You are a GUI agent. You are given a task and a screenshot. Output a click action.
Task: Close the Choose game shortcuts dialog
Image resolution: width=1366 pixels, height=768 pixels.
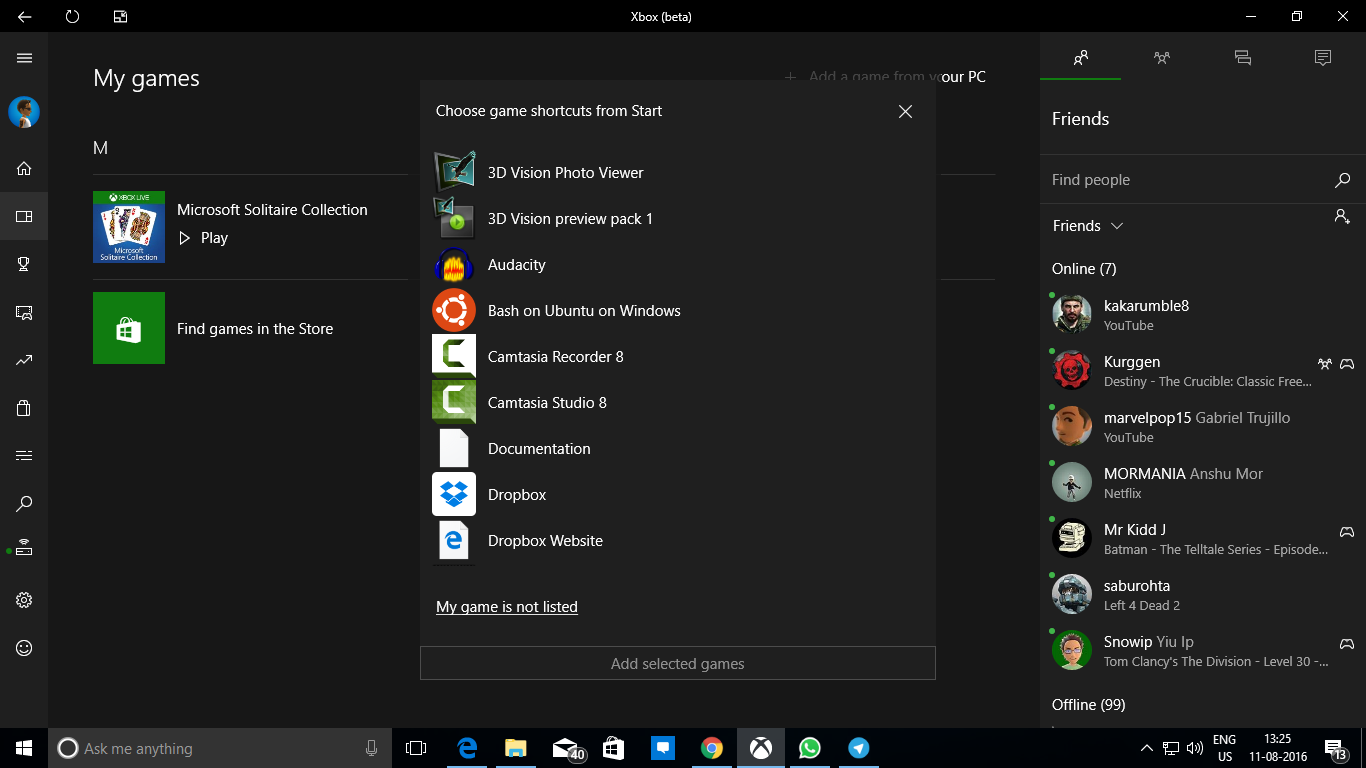(x=905, y=111)
